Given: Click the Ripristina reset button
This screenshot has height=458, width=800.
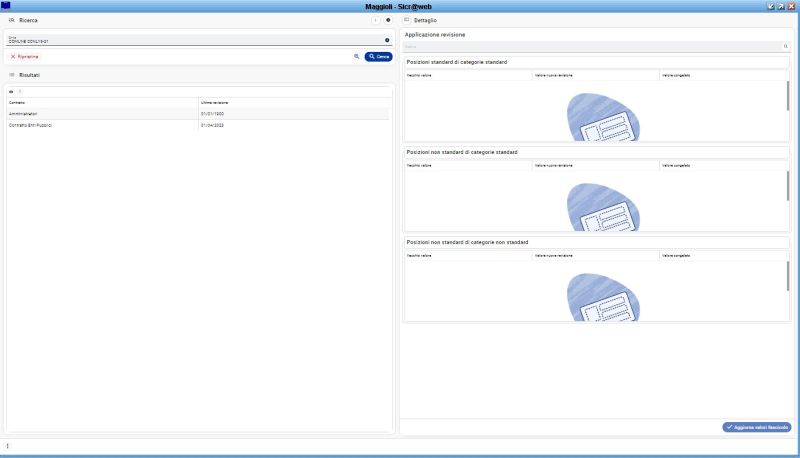Looking at the screenshot, I should [x=24, y=57].
